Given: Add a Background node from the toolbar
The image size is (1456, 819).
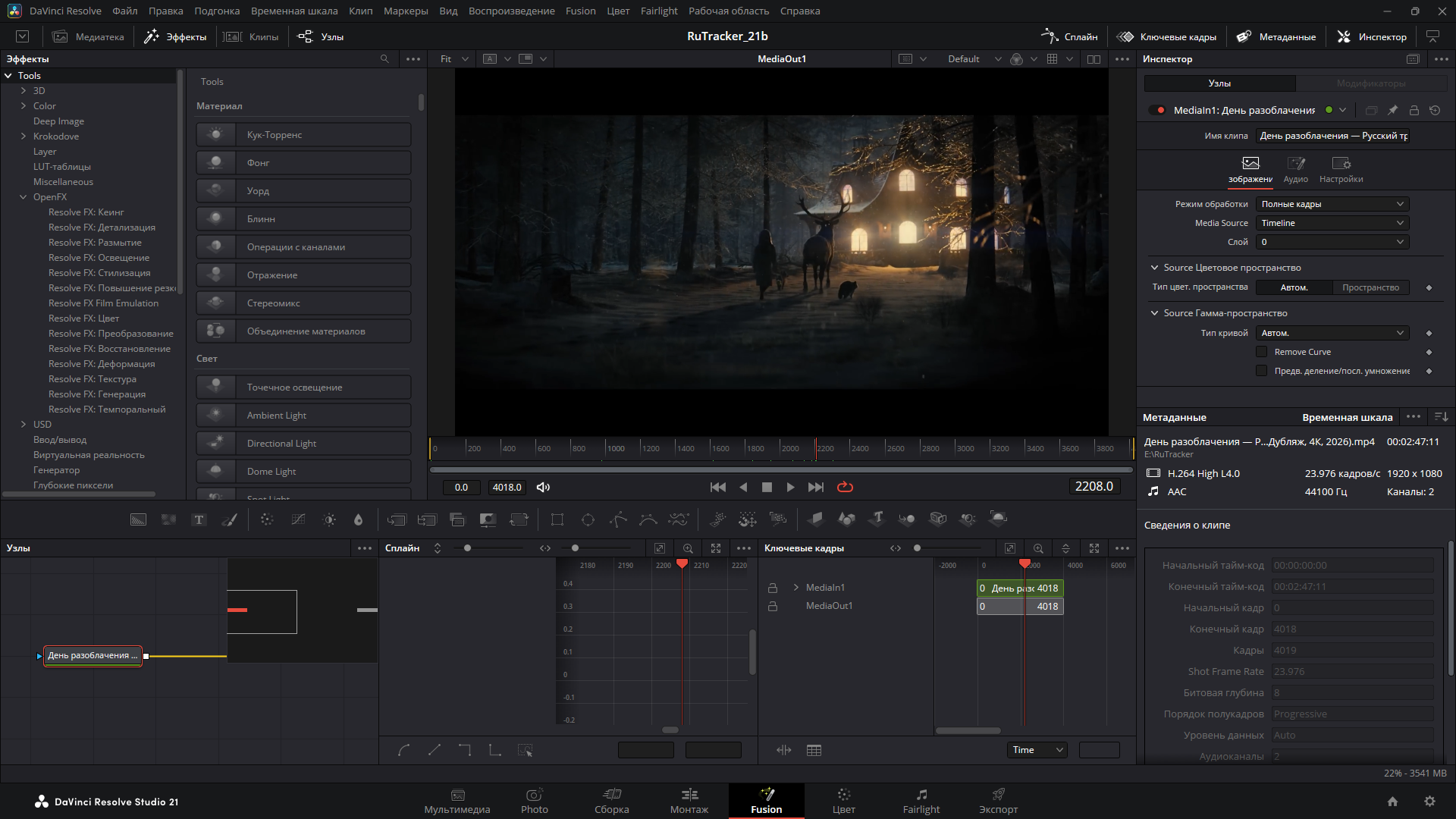Looking at the screenshot, I should click(x=138, y=519).
